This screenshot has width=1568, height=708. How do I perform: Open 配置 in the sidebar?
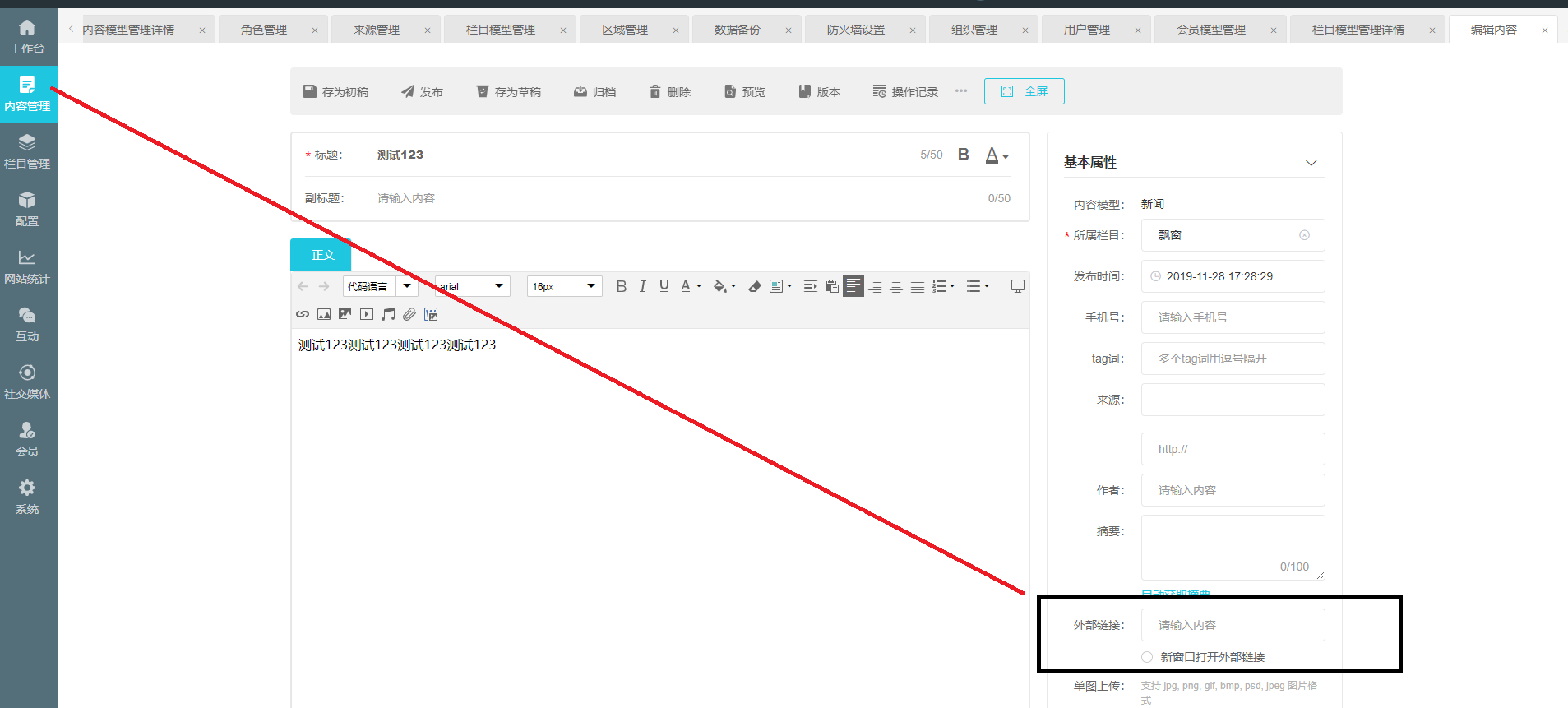coord(27,210)
